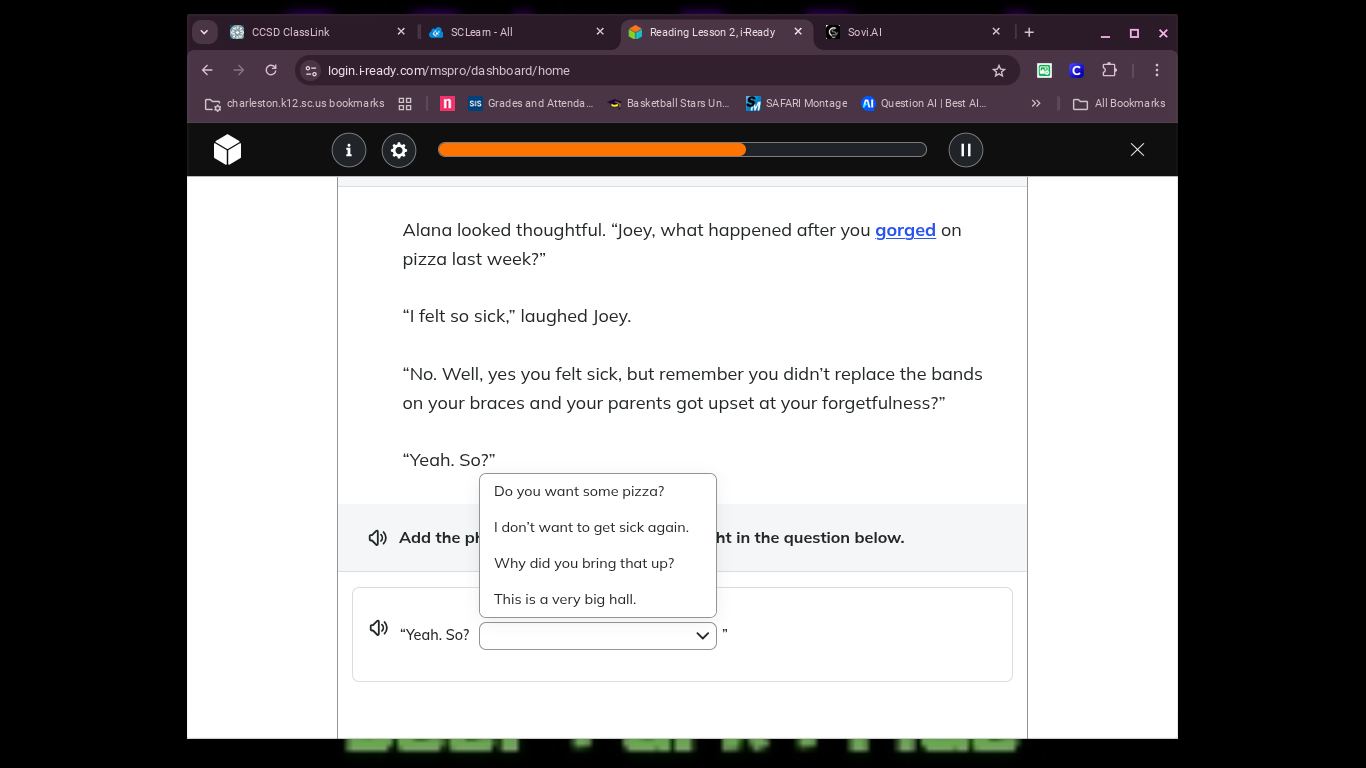
Task: Show more bookmarks with the chevron
Action: coord(1036,103)
